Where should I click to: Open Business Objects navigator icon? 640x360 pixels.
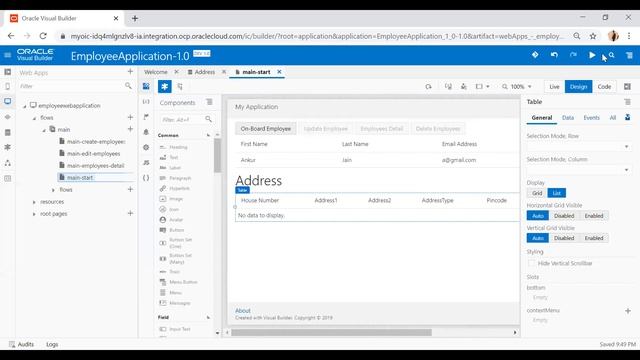[7, 132]
